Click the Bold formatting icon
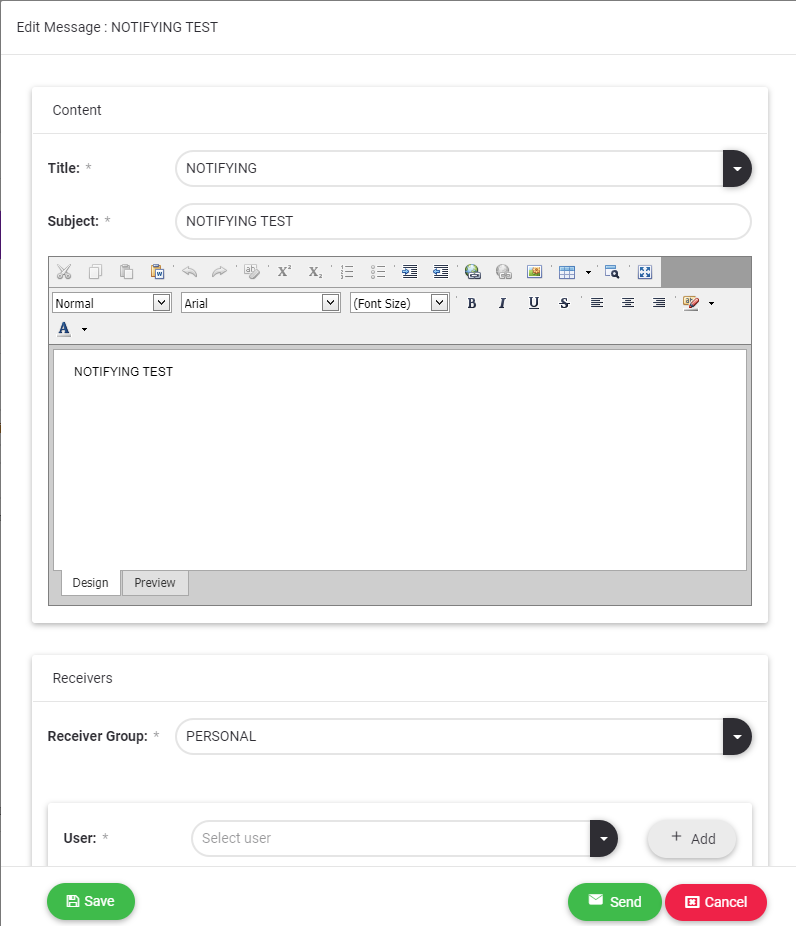The image size is (796, 926). [x=472, y=303]
